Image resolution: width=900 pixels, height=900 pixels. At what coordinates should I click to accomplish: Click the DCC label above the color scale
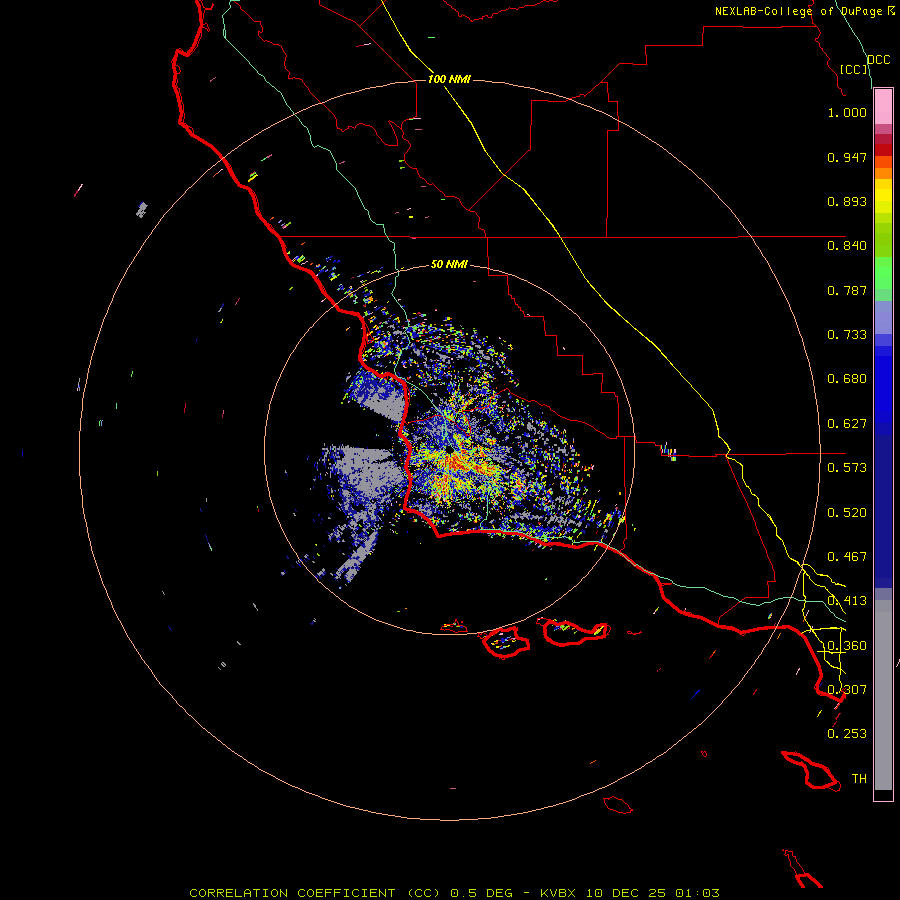(878, 60)
